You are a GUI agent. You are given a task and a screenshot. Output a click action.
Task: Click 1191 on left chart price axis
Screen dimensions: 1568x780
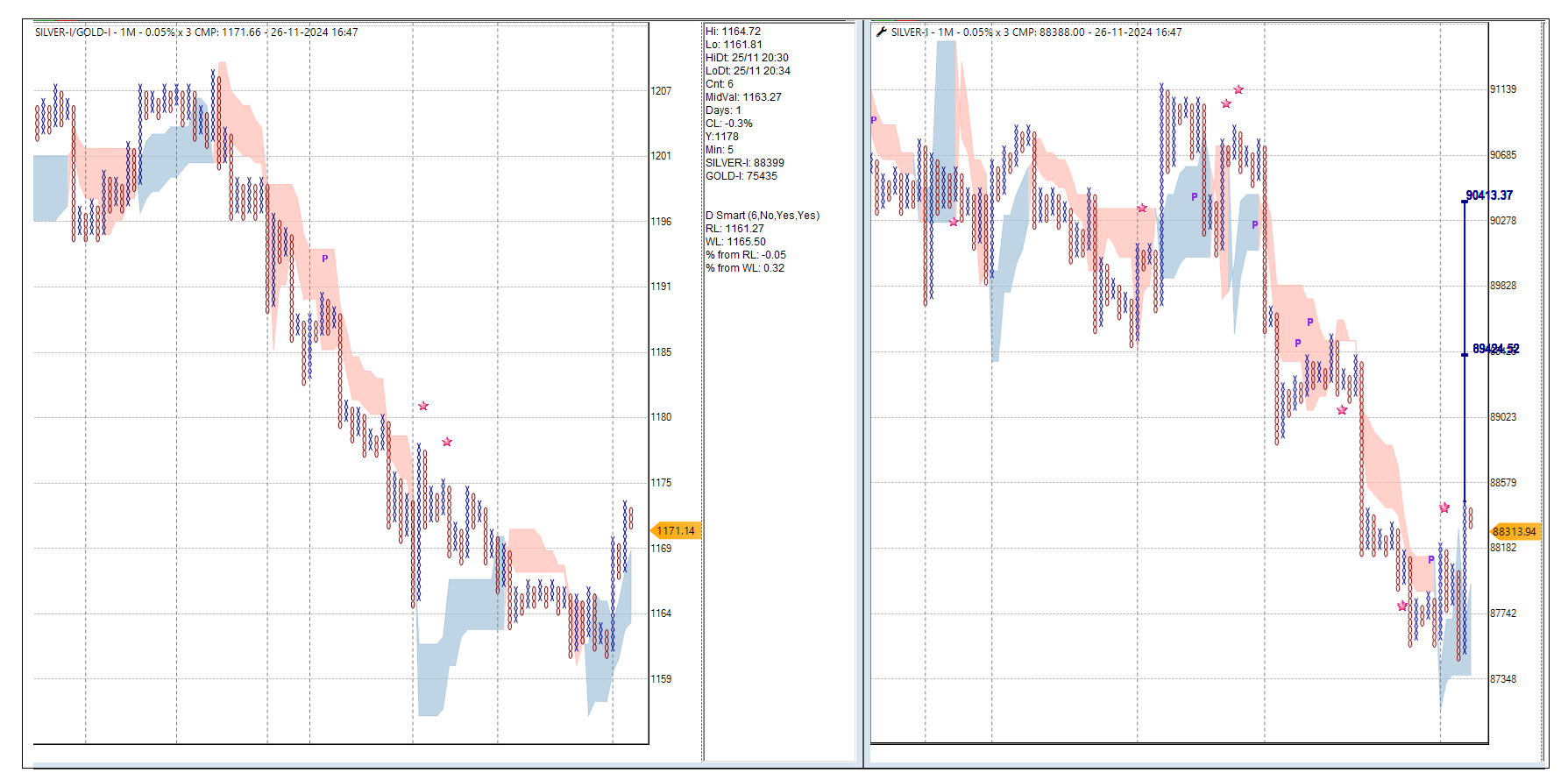tap(661, 287)
